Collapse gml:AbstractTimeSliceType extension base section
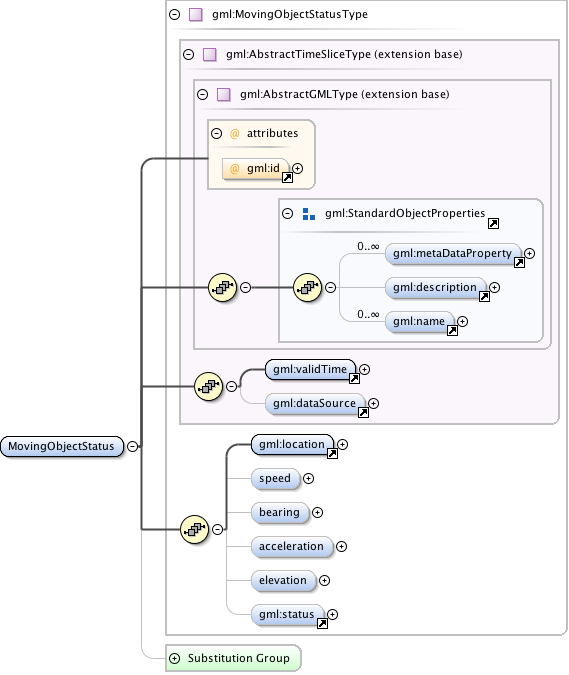This screenshot has height=675, width=569. [189, 55]
